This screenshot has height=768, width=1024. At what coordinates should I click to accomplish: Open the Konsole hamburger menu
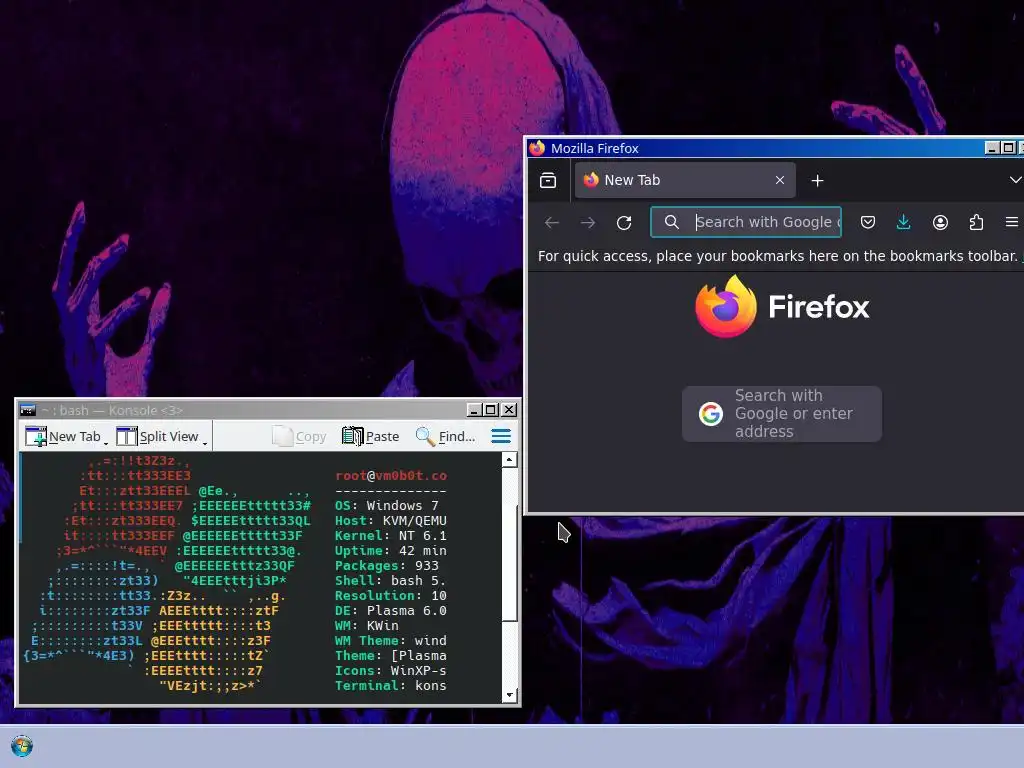tap(501, 436)
